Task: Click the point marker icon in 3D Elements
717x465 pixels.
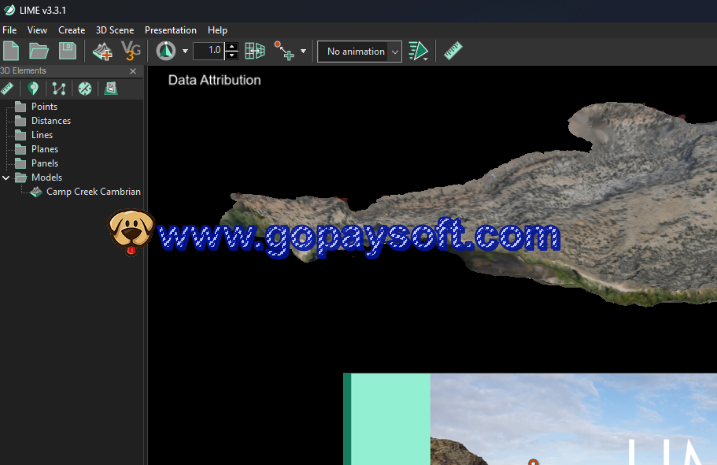Action: pyautogui.click(x=33, y=89)
